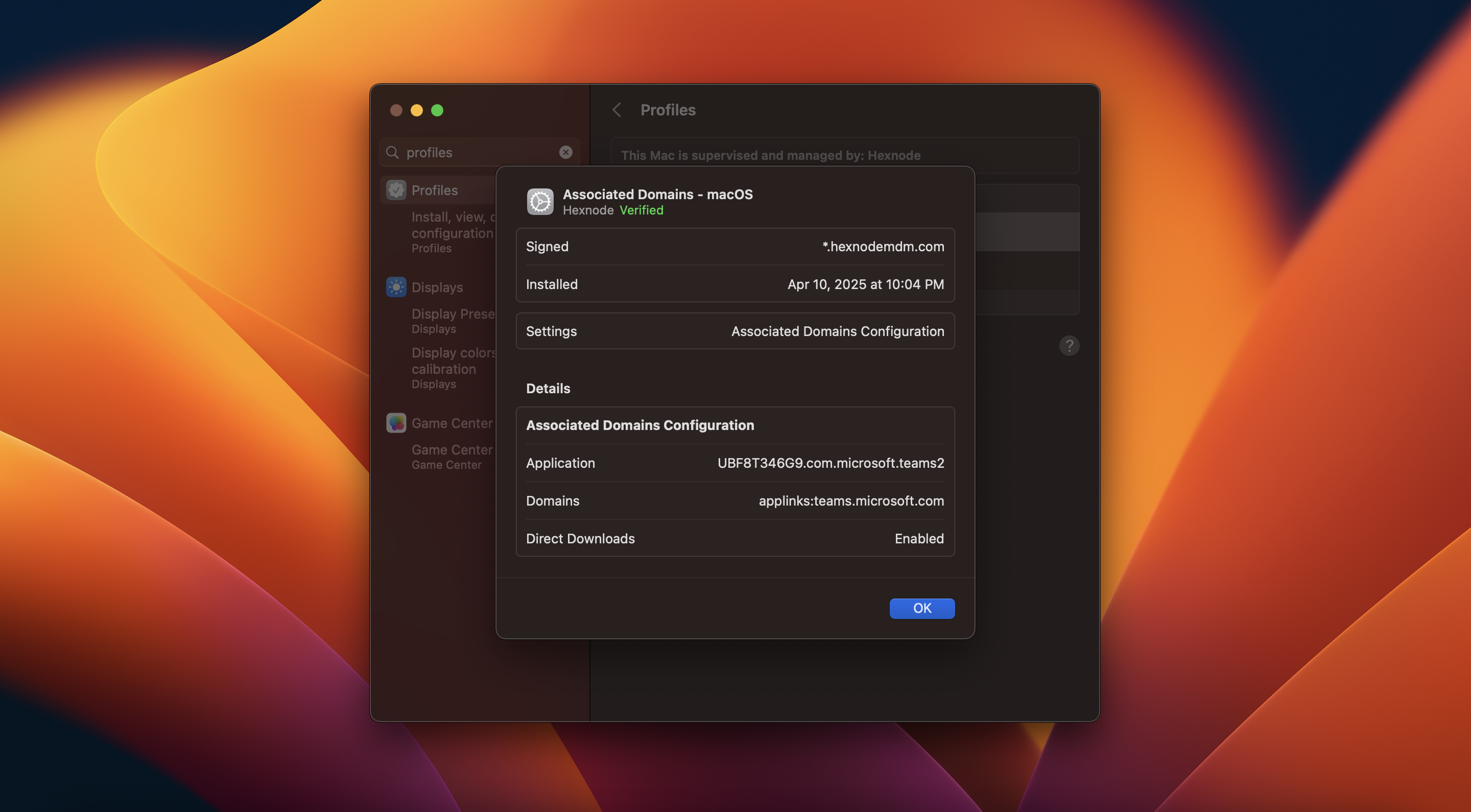This screenshot has height=812, width=1471.
Task: Select the Displays sidebar result
Action: coord(438,286)
